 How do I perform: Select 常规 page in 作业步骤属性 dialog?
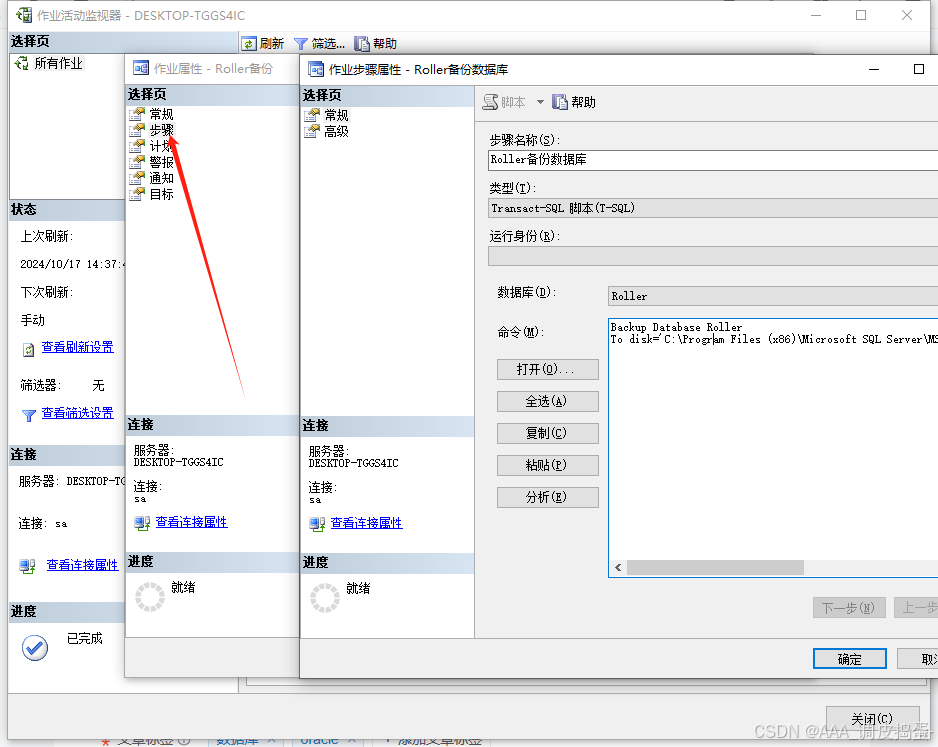coord(336,115)
